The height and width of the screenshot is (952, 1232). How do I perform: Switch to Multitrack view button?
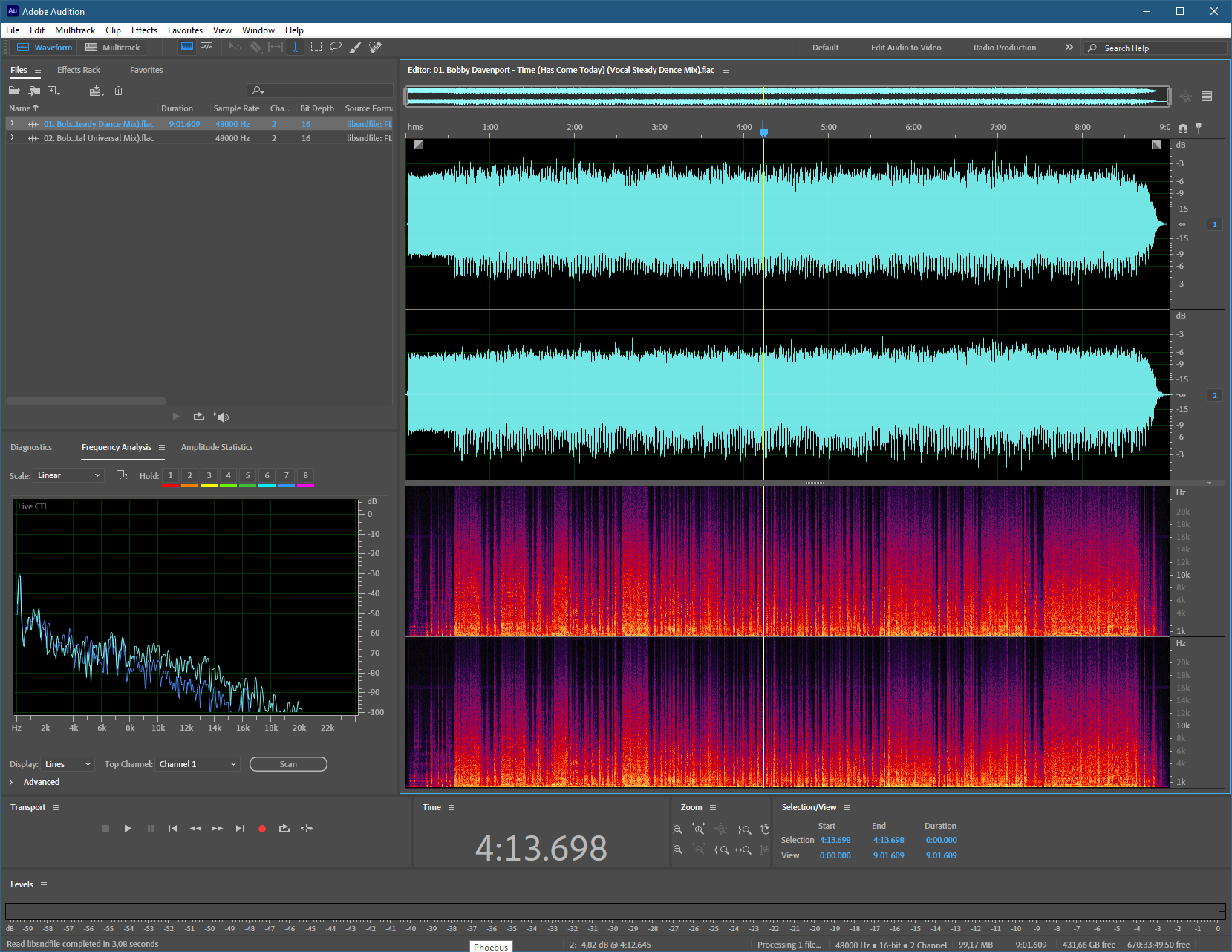click(113, 48)
